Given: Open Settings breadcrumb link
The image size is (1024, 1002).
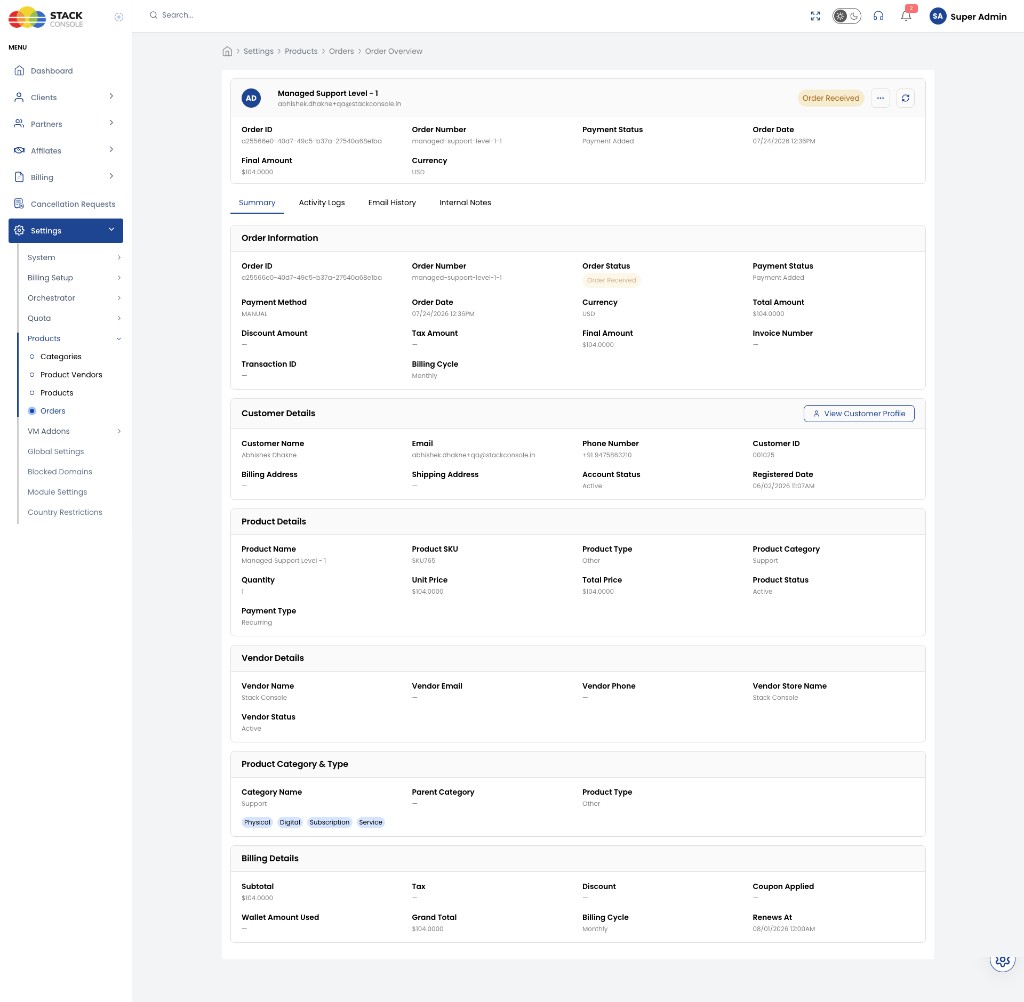Looking at the screenshot, I should pos(259,51).
